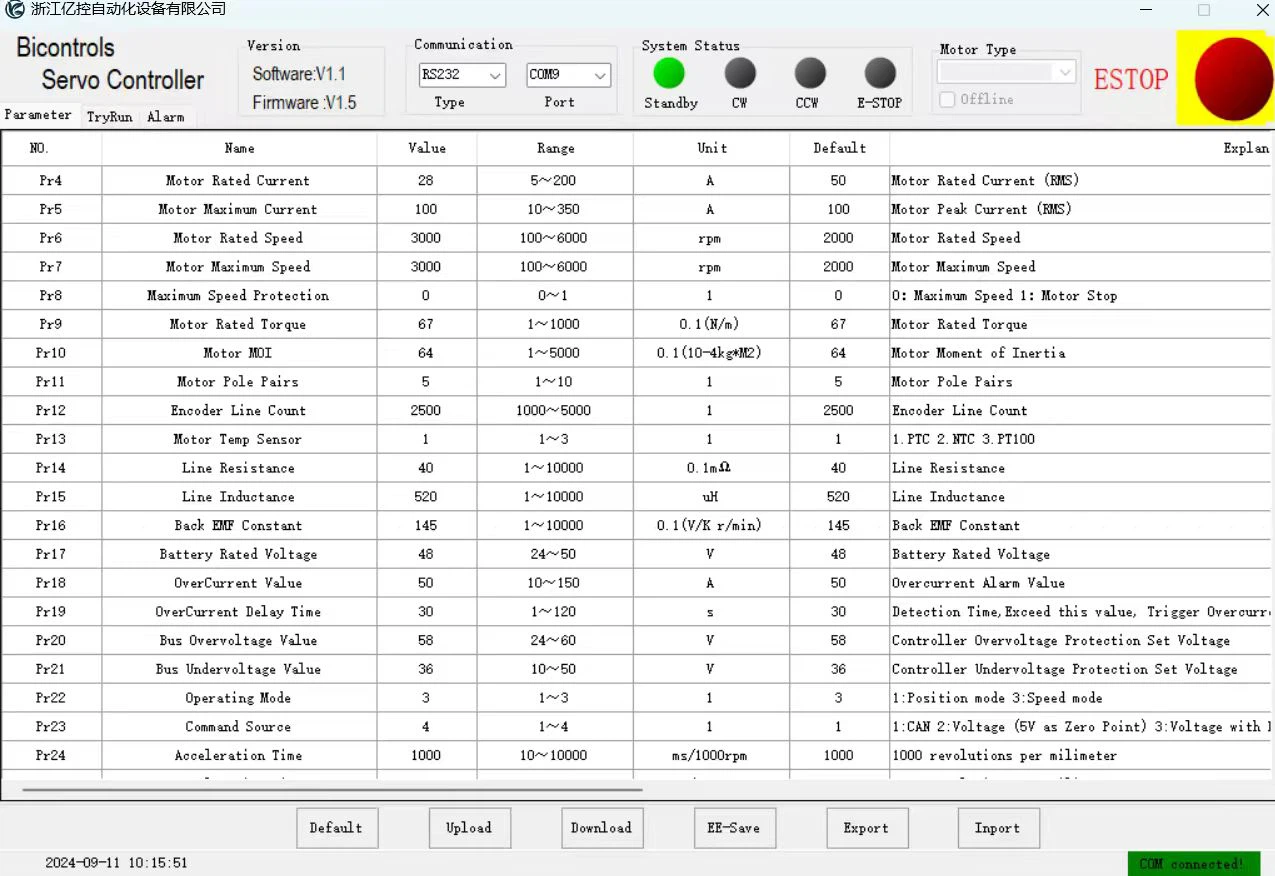Image resolution: width=1275 pixels, height=876 pixels.
Task: Click the Upload button
Action: pos(469,828)
